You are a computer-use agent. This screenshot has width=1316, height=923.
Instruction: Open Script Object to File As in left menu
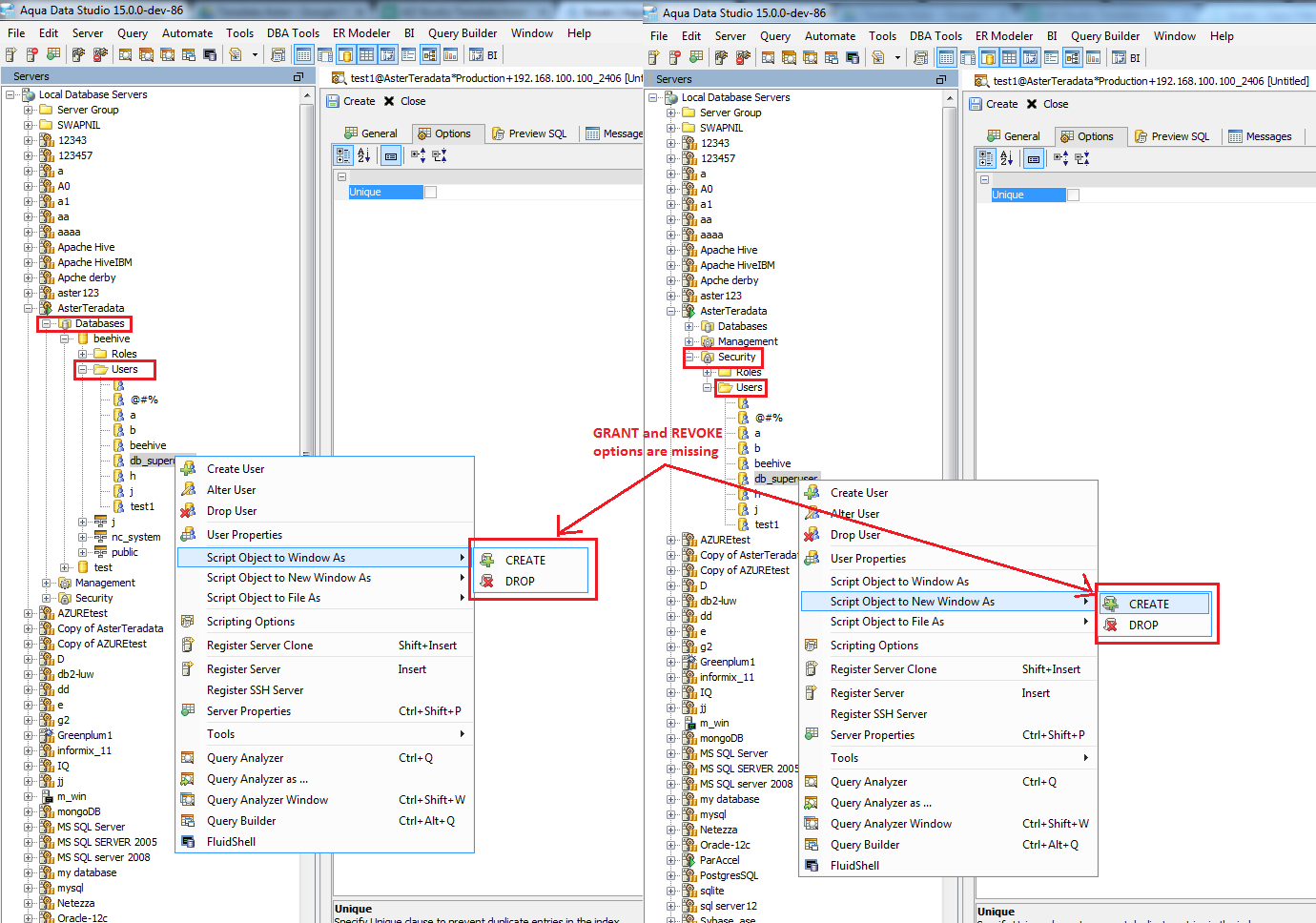[x=324, y=598]
